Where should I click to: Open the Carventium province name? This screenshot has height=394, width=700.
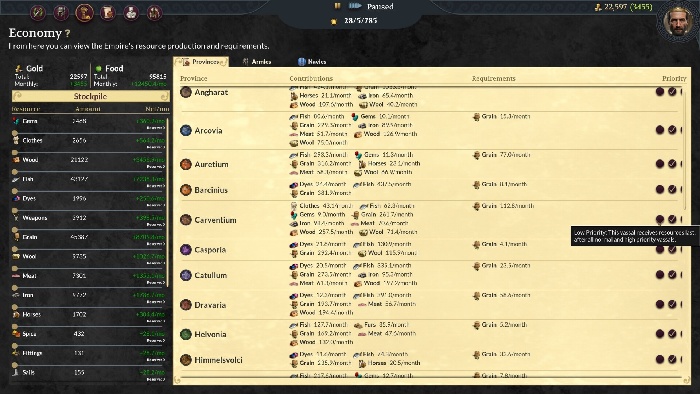[215, 220]
